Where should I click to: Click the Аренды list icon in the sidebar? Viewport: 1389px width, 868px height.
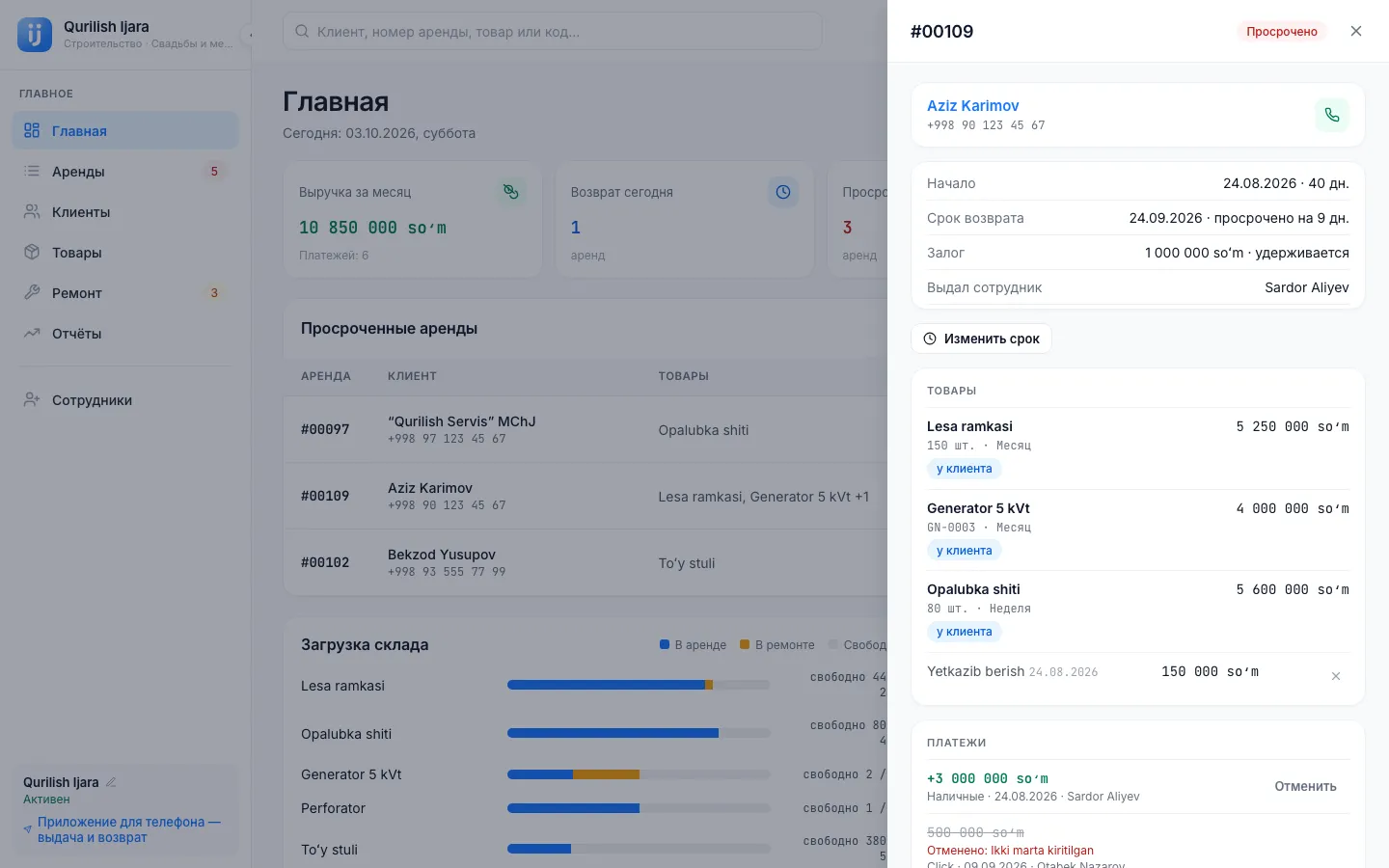[32, 171]
